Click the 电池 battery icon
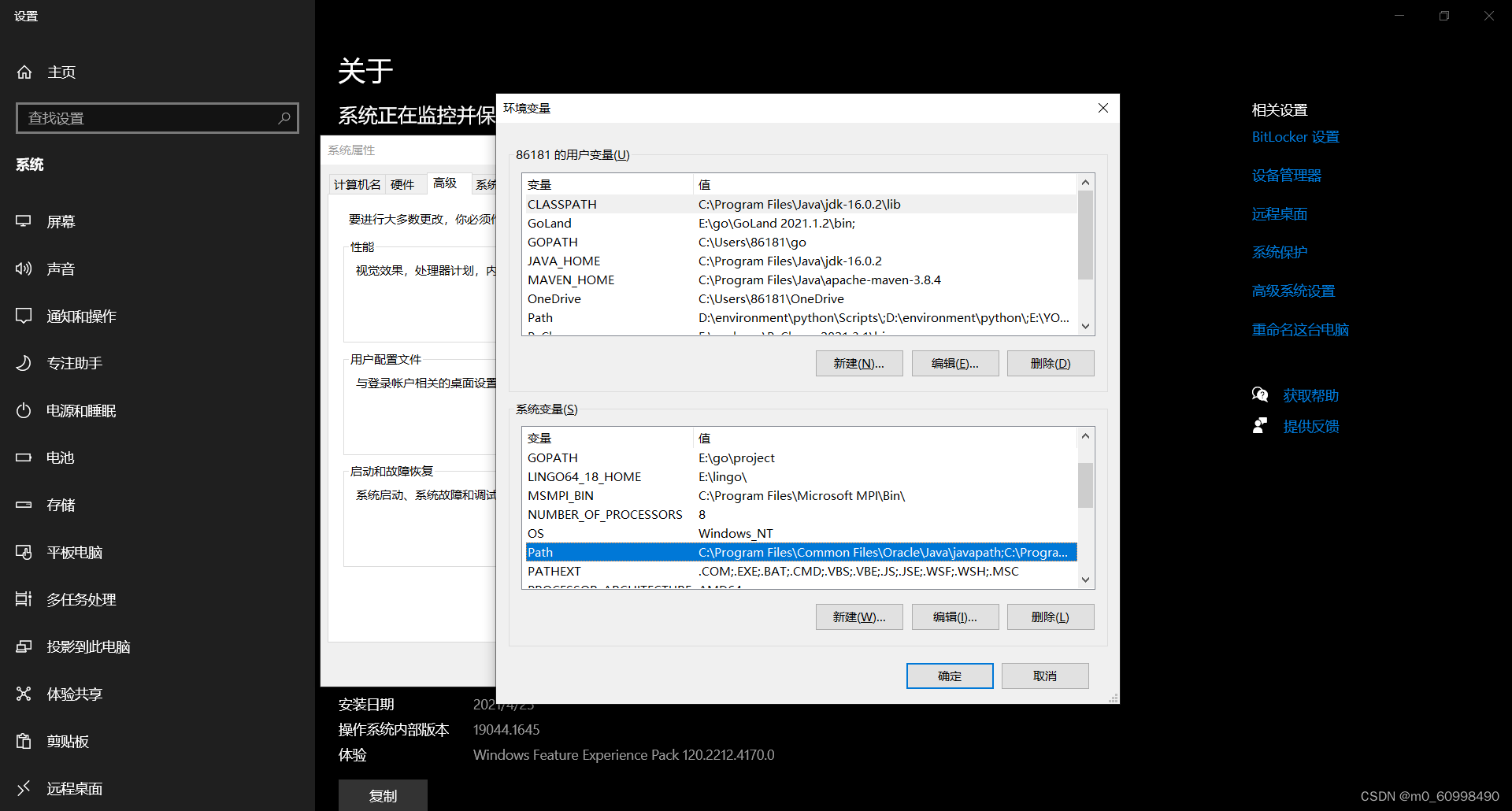The width and height of the screenshot is (1512, 811). click(24, 457)
